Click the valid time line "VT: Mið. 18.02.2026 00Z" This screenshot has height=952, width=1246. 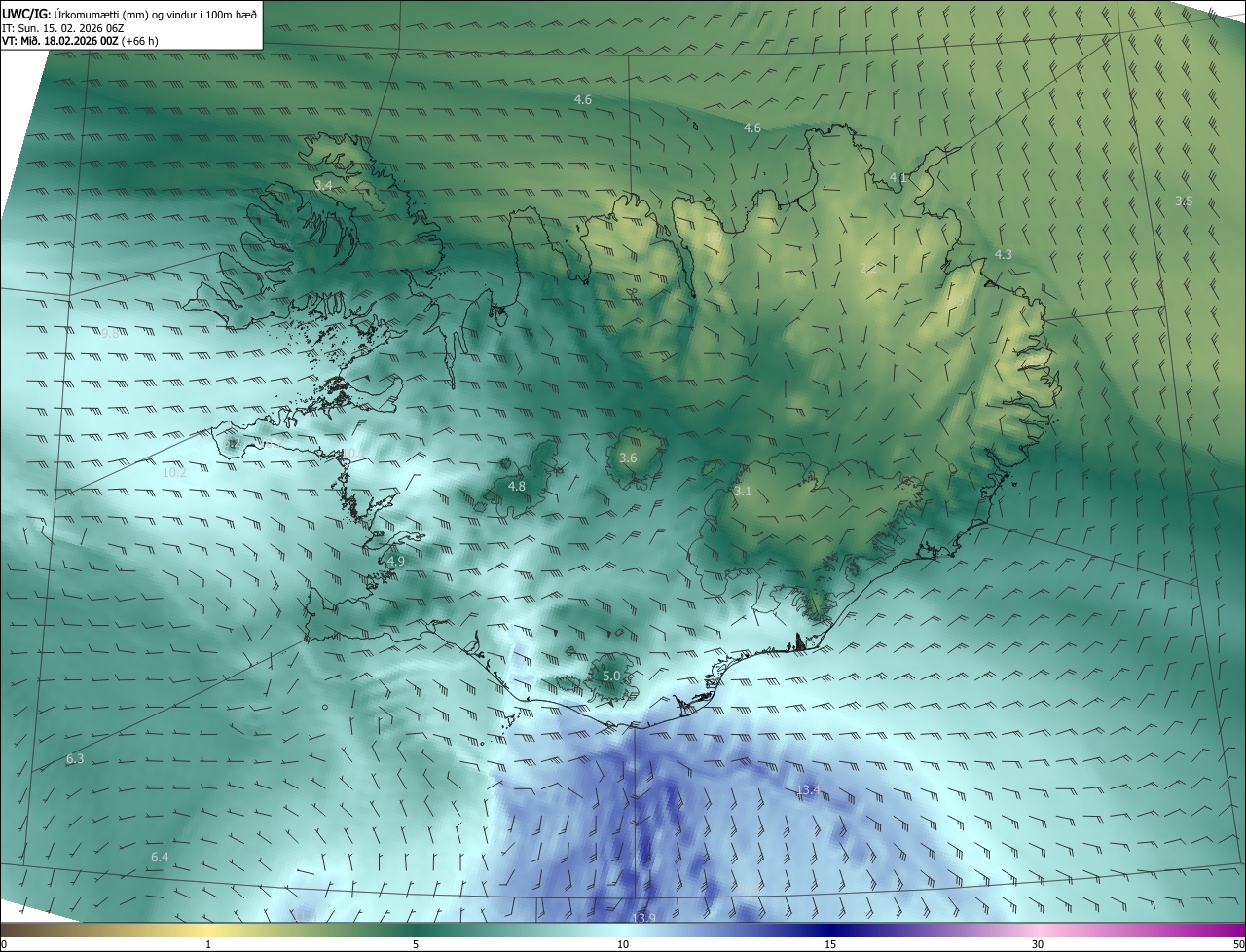click(60, 41)
